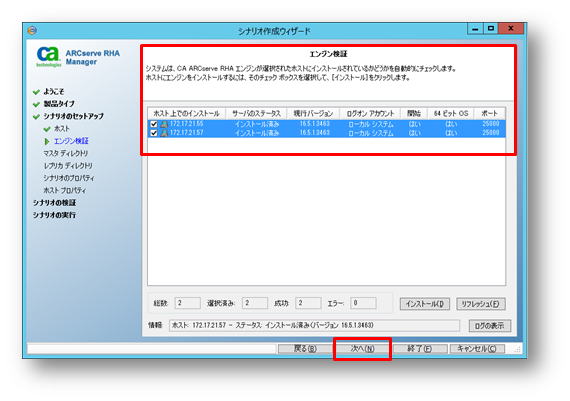
Task: Open log with ログの表示 button
Action: [489, 326]
